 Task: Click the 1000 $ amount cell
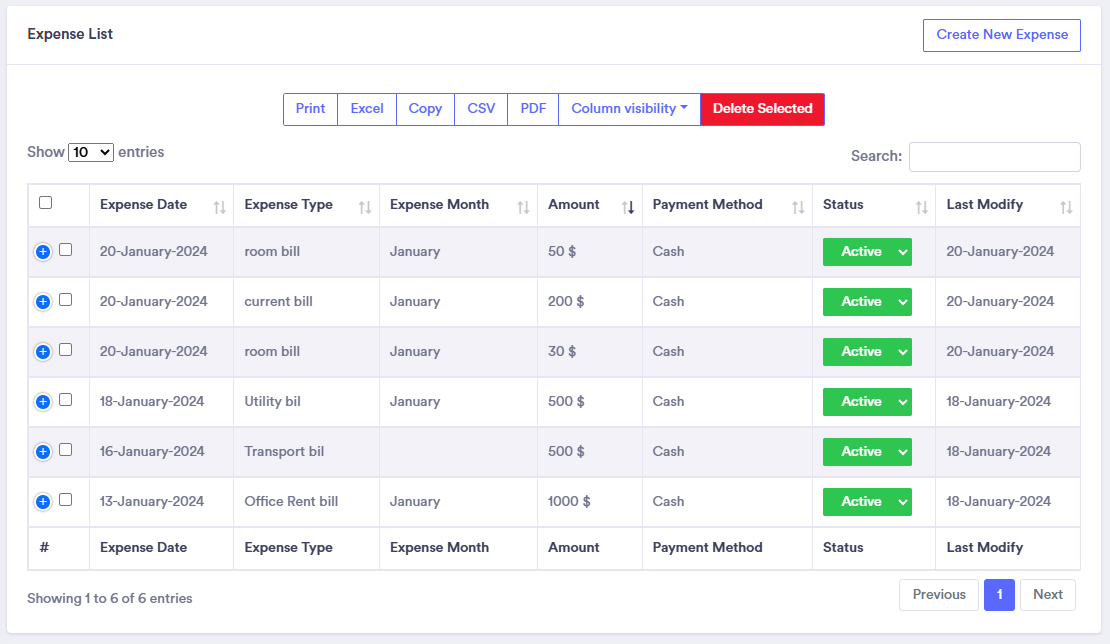(590, 502)
